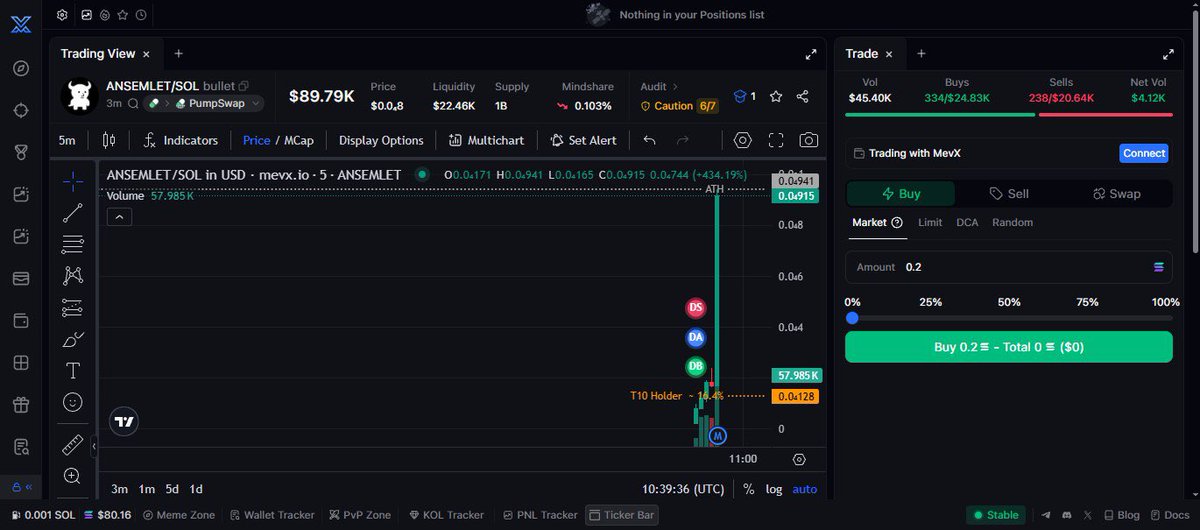The height and width of the screenshot is (530, 1200).
Task: Toggle Price view in Price/MCap
Action: (x=256, y=140)
